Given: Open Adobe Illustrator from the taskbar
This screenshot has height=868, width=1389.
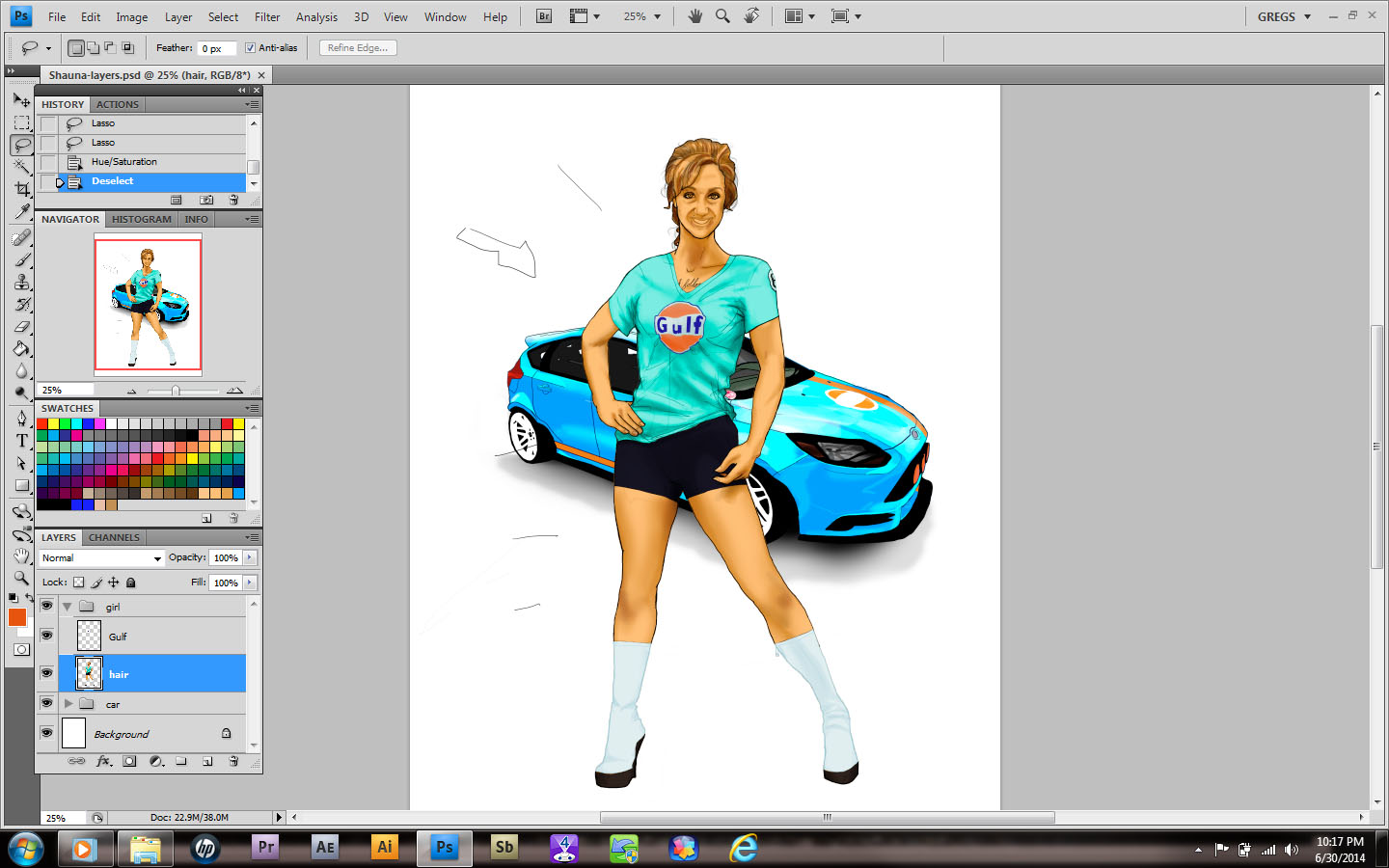Looking at the screenshot, I should point(384,848).
